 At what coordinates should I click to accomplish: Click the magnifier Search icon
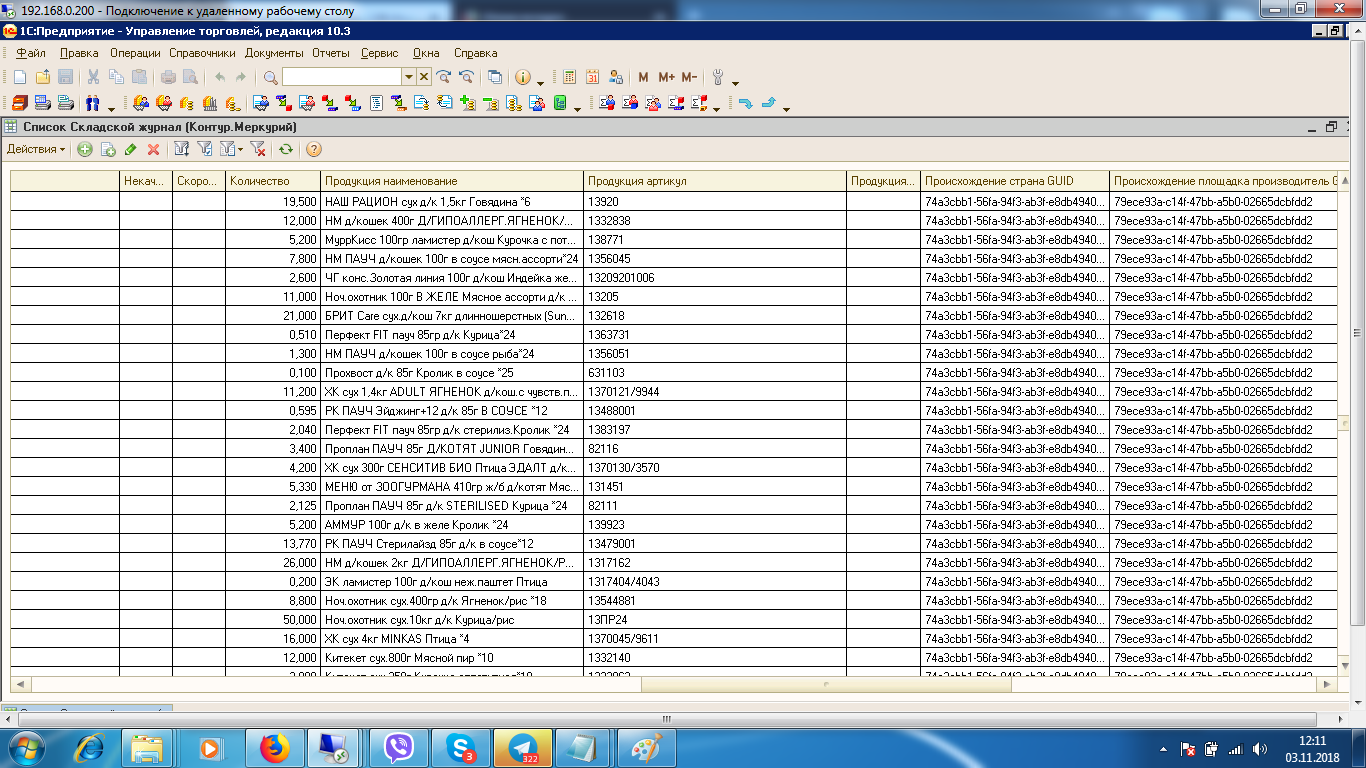270,77
